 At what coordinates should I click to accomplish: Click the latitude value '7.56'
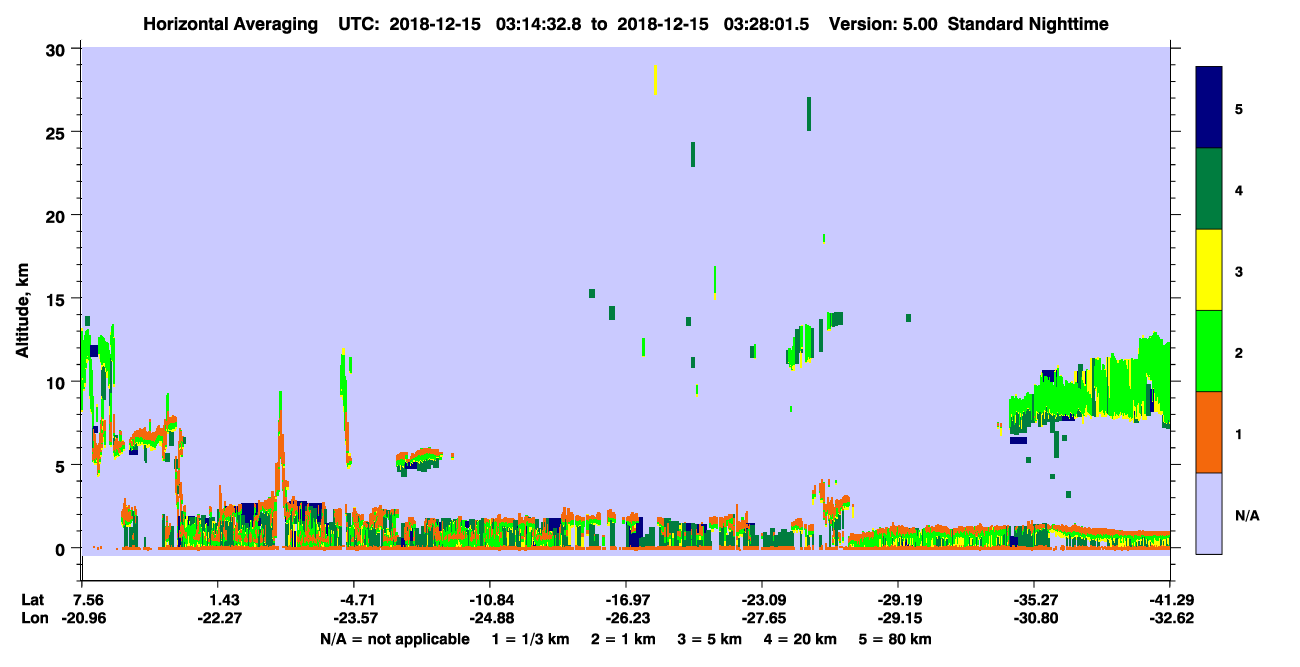tap(82, 600)
